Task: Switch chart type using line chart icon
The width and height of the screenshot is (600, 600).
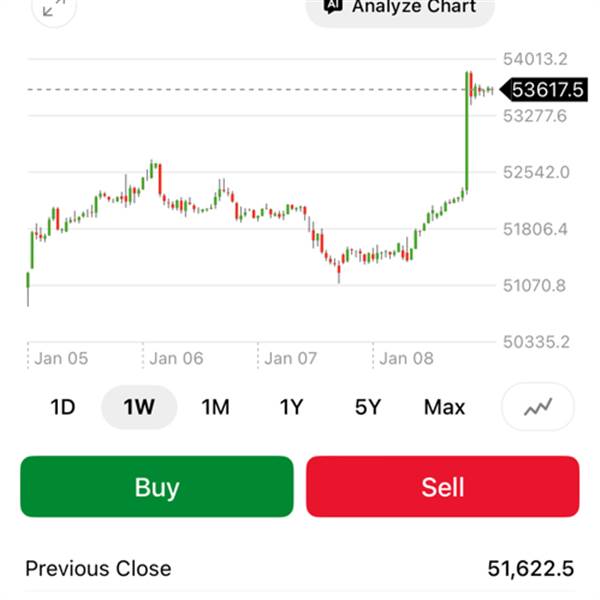Action: coord(538,407)
